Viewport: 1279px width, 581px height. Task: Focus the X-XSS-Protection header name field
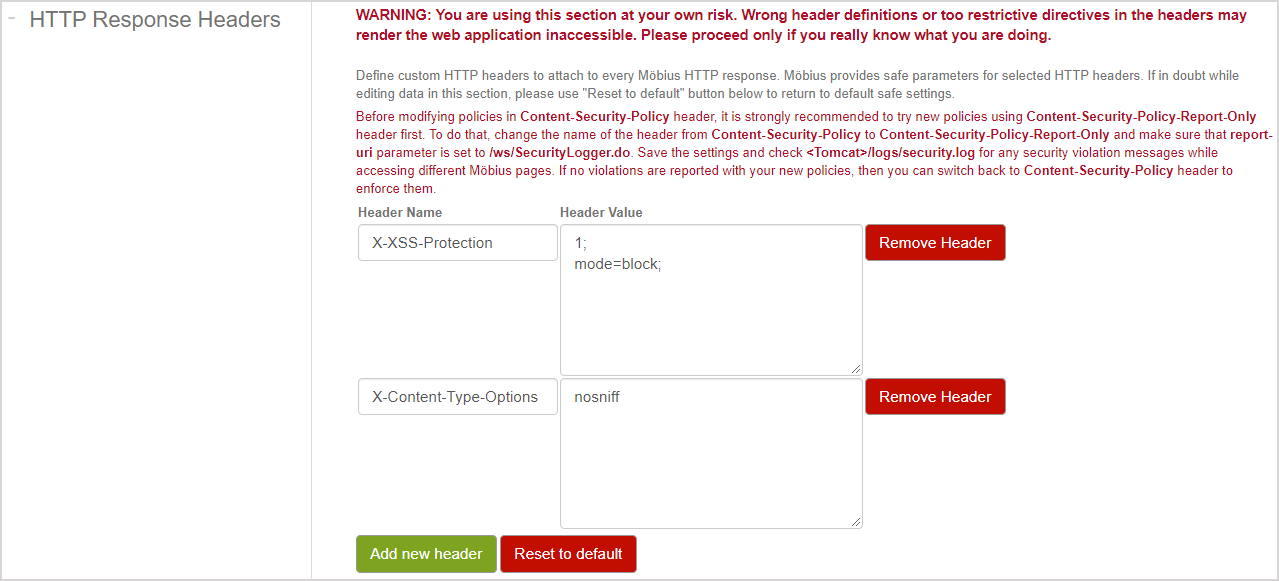[x=457, y=243]
